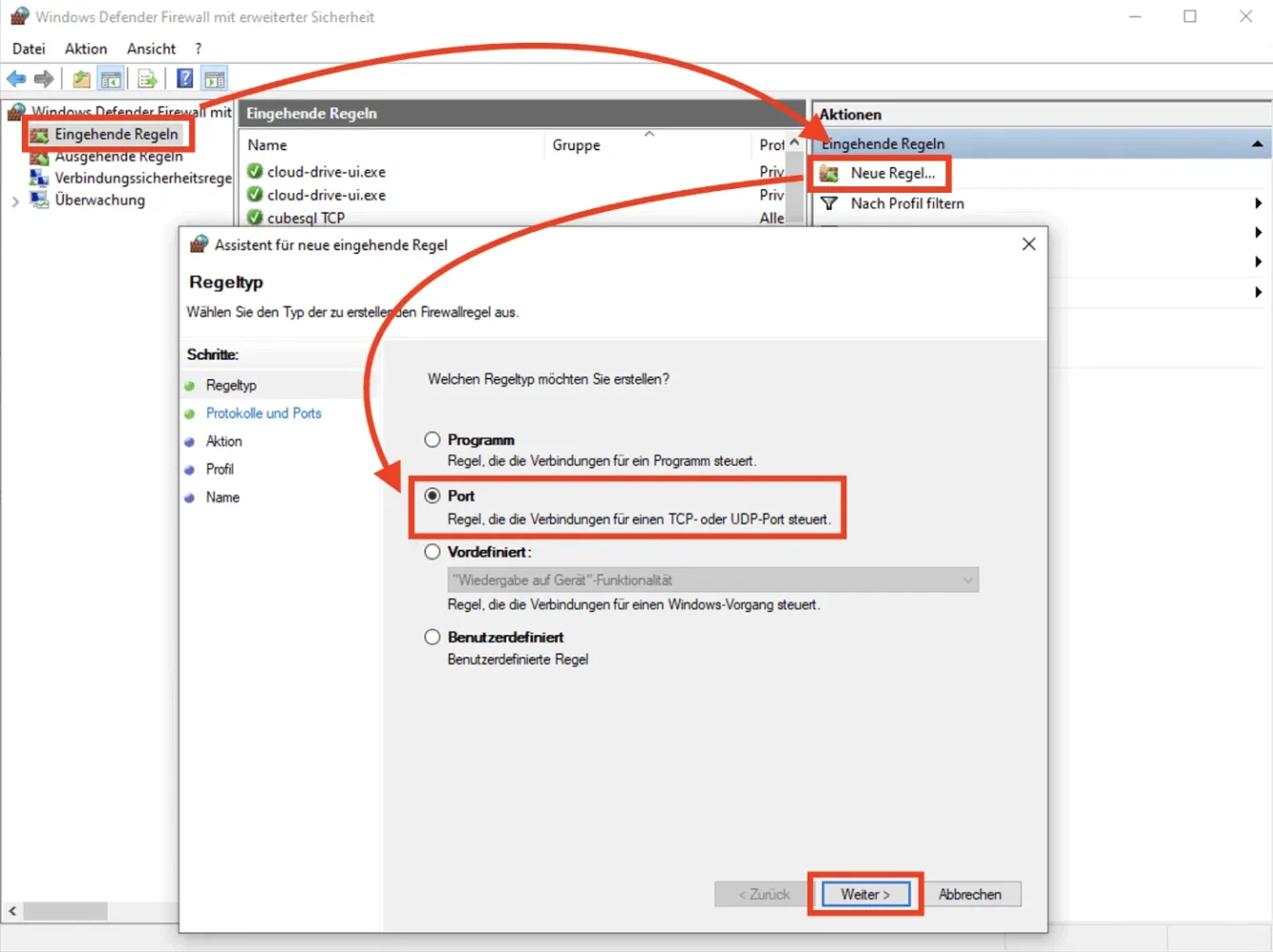Toggle the show/hide console tree toolbar icon

pyautogui.click(x=111, y=79)
